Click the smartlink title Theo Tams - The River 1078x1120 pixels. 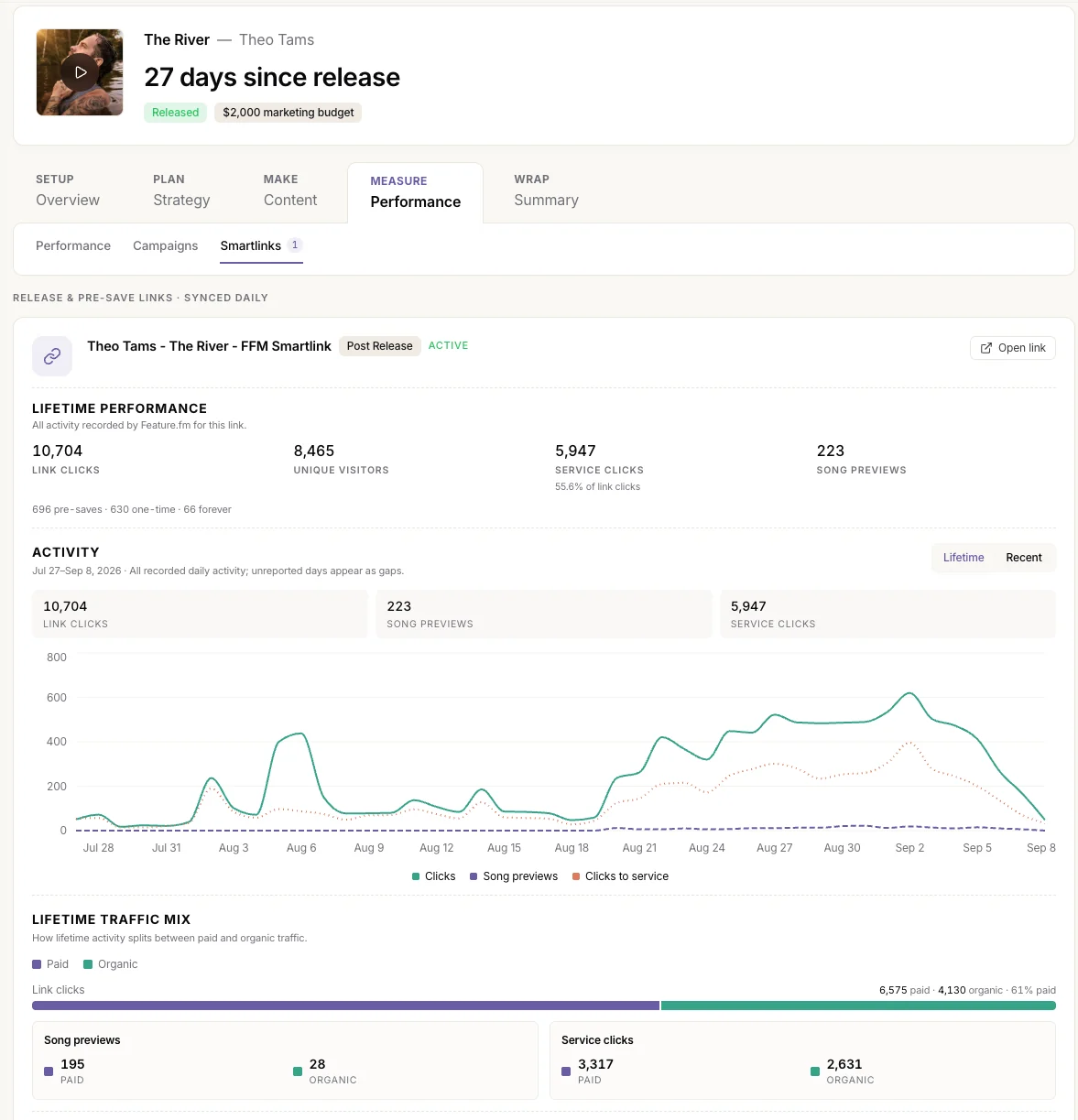pos(209,346)
